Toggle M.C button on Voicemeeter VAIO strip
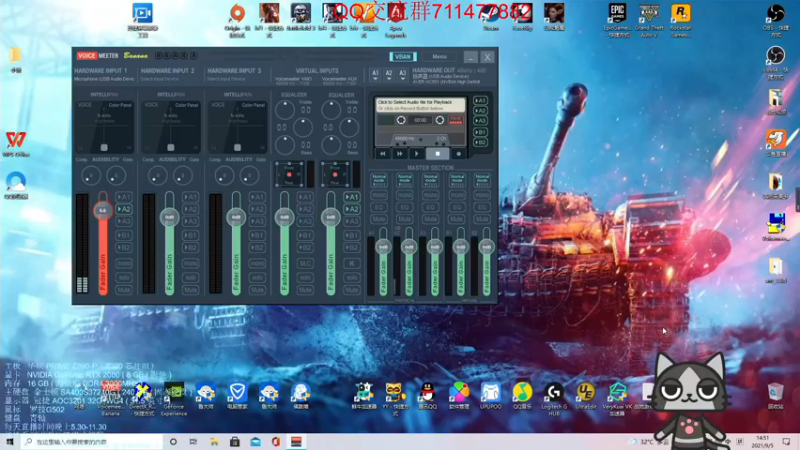 (x=305, y=263)
